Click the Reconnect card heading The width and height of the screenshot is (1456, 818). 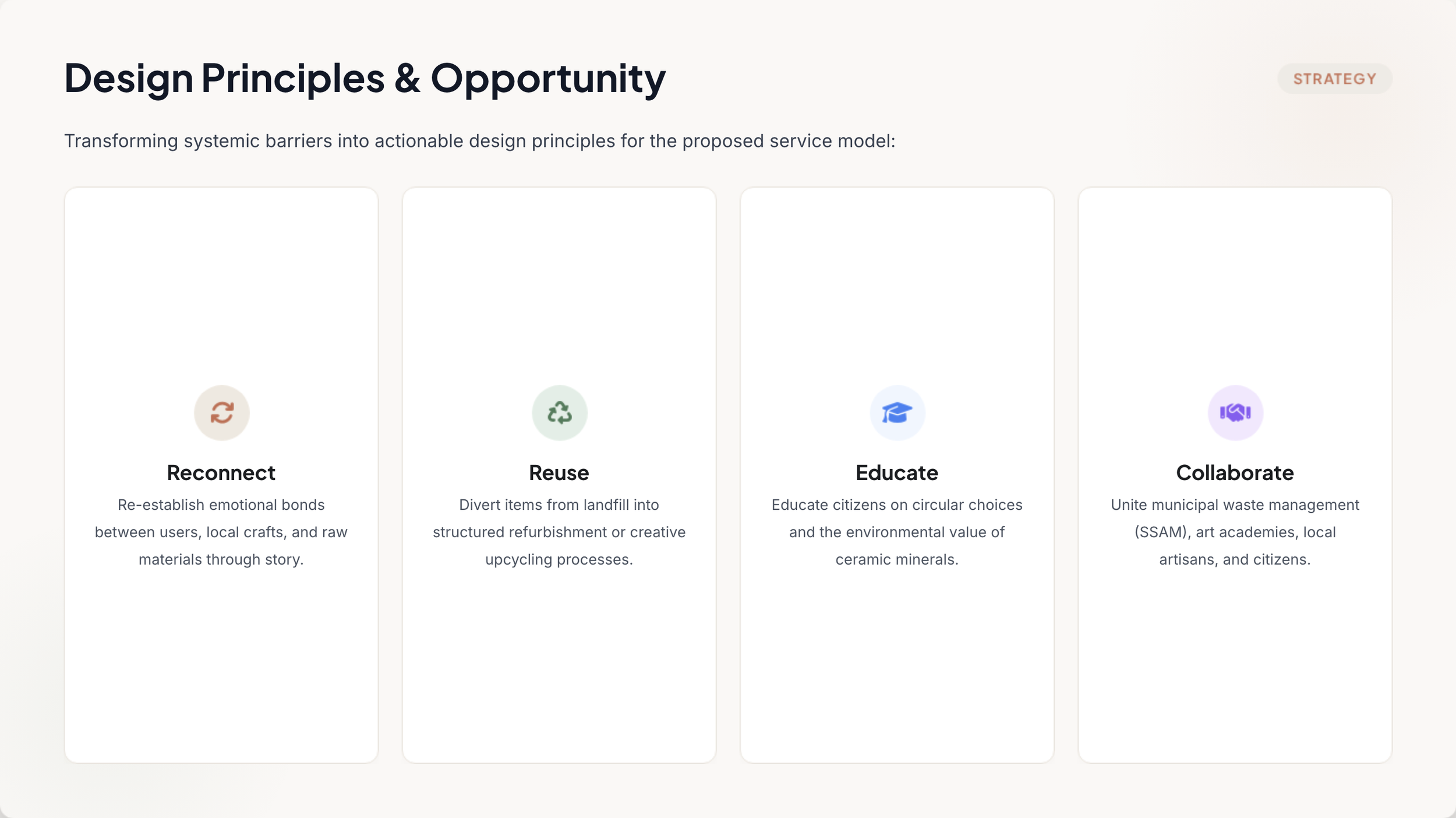(x=221, y=473)
